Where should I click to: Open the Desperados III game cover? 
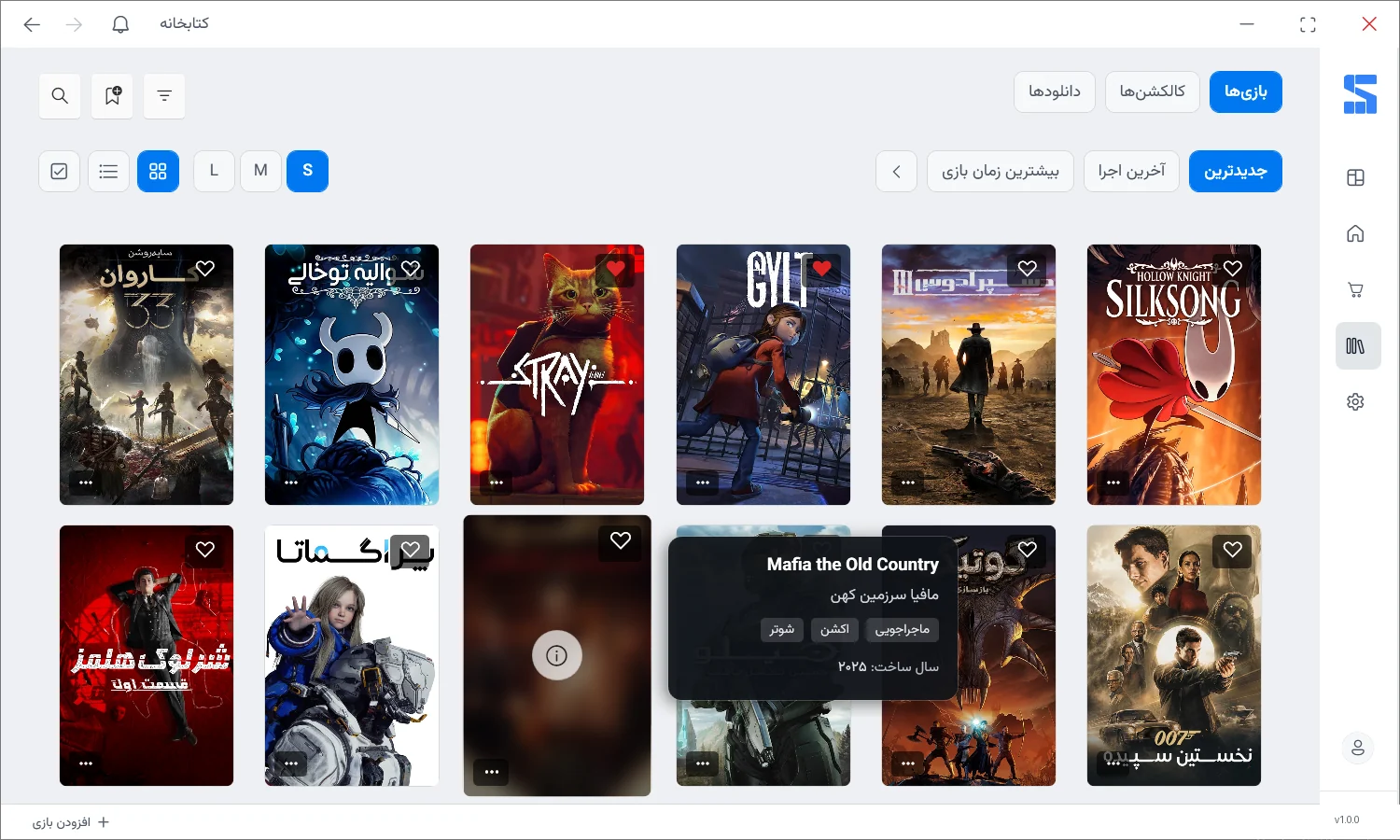(x=969, y=374)
